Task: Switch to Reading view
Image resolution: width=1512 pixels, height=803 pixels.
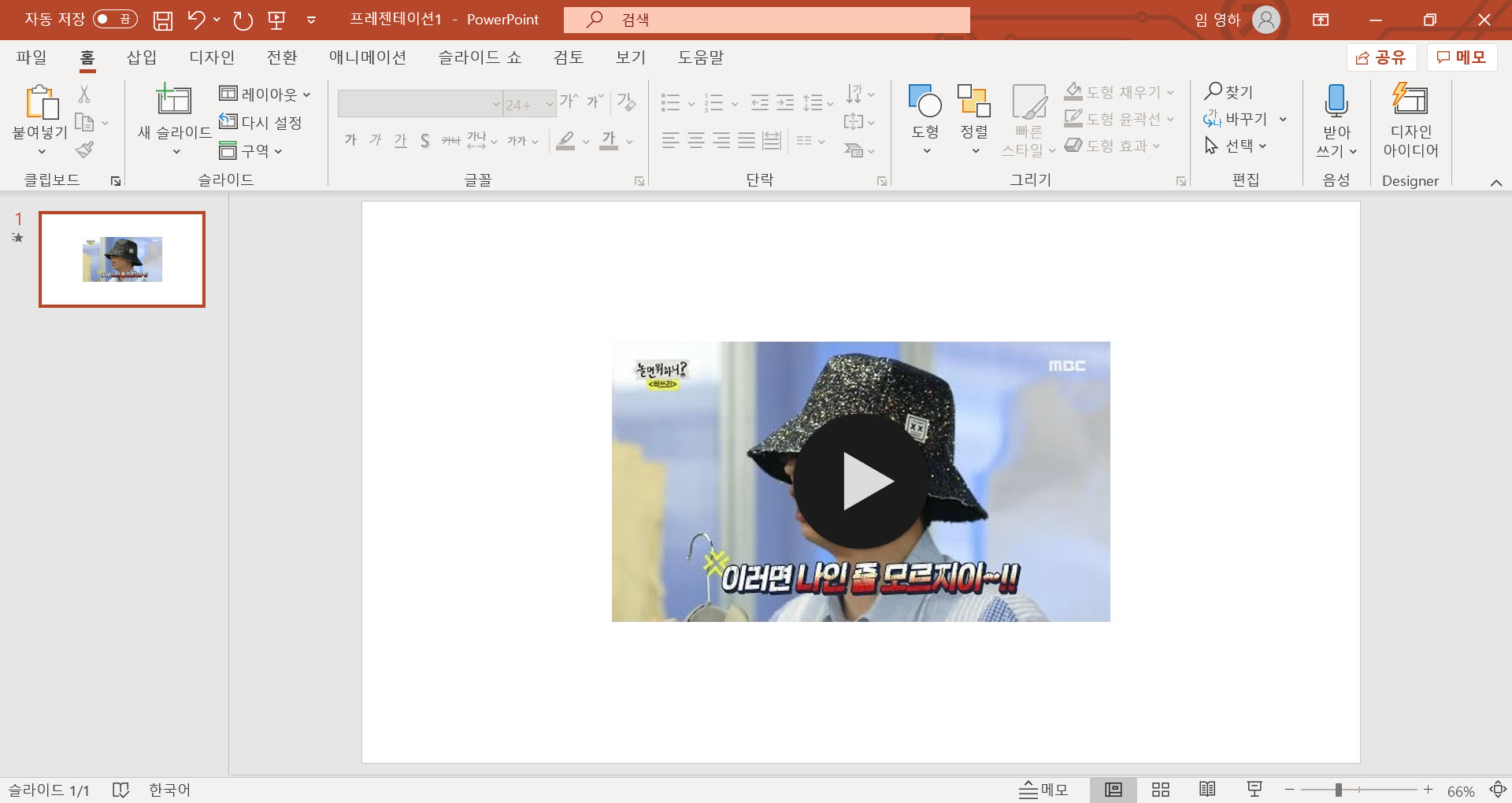Action: (1207, 790)
